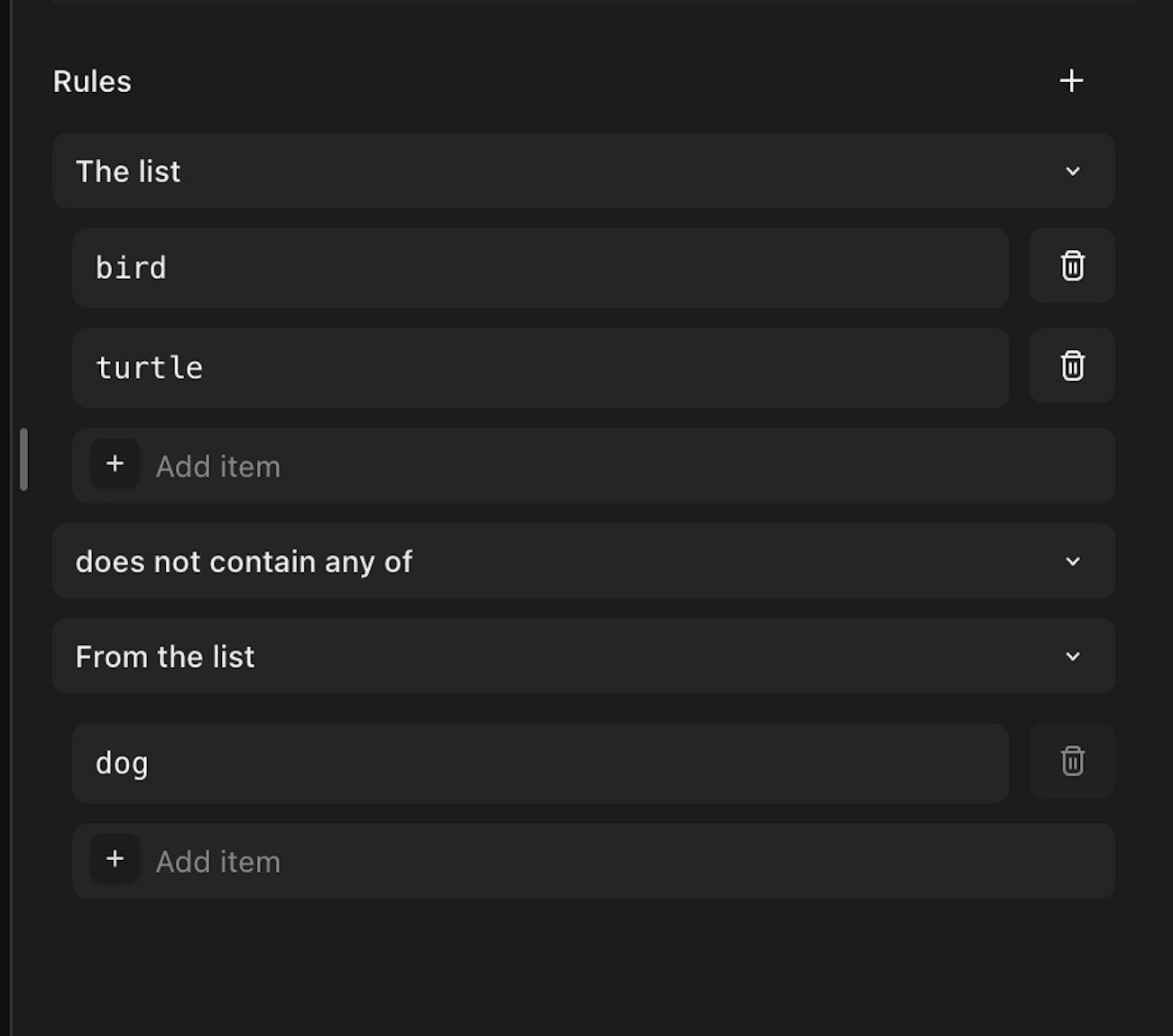
Task: Click chevron on 'The list' selector
Action: click(x=1072, y=171)
